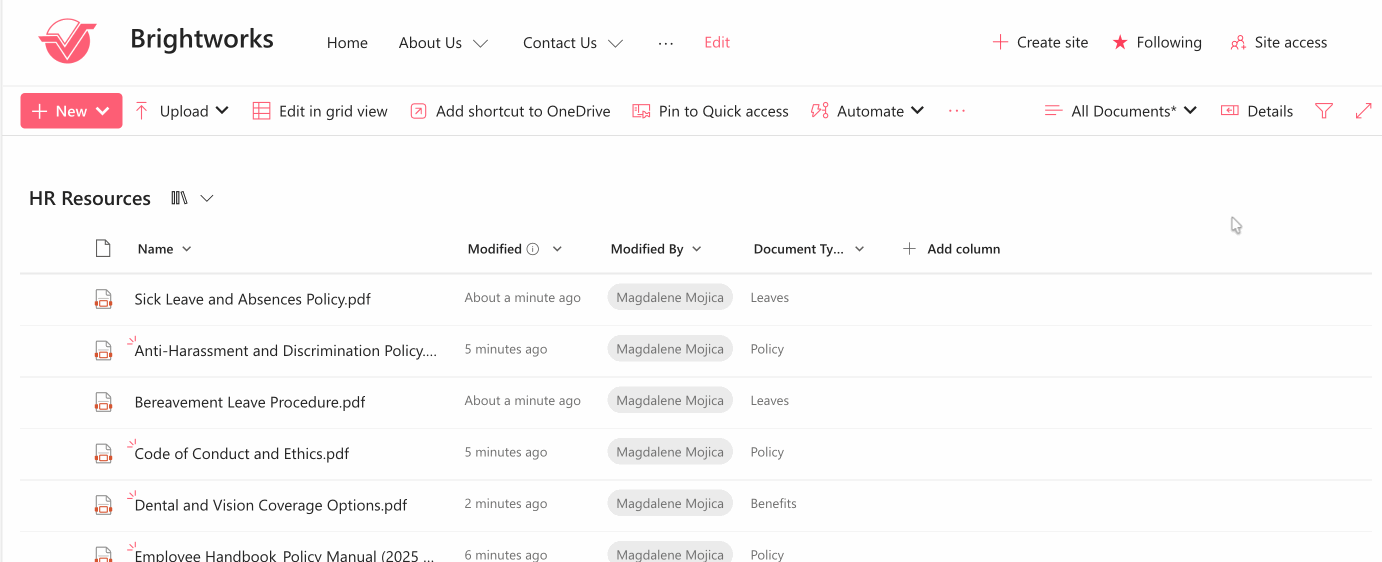The height and width of the screenshot is (562, 1382).
Task: Click the PDF icon for Bereavement Leave Procedure
Action: [x=103, y=401]
